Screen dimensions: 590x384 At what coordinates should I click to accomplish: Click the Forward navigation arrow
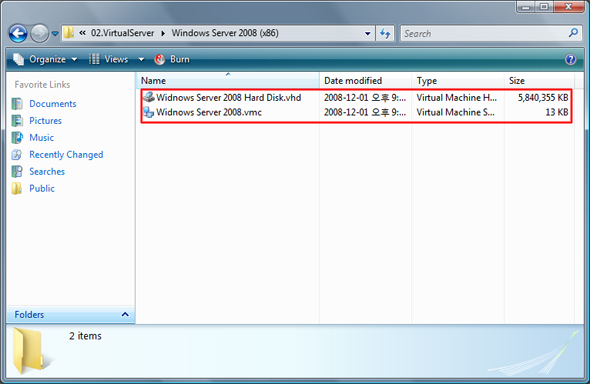click(x=39, y=33)
